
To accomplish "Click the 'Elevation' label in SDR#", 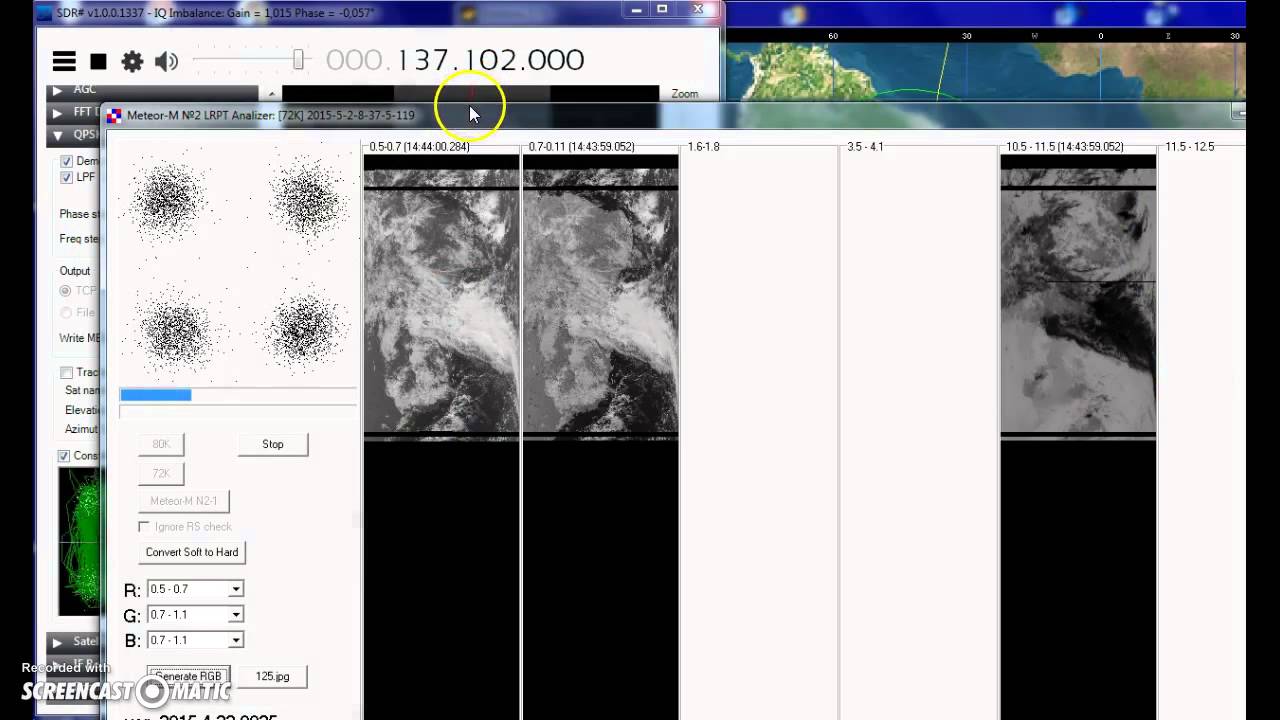I will (84, 410).
